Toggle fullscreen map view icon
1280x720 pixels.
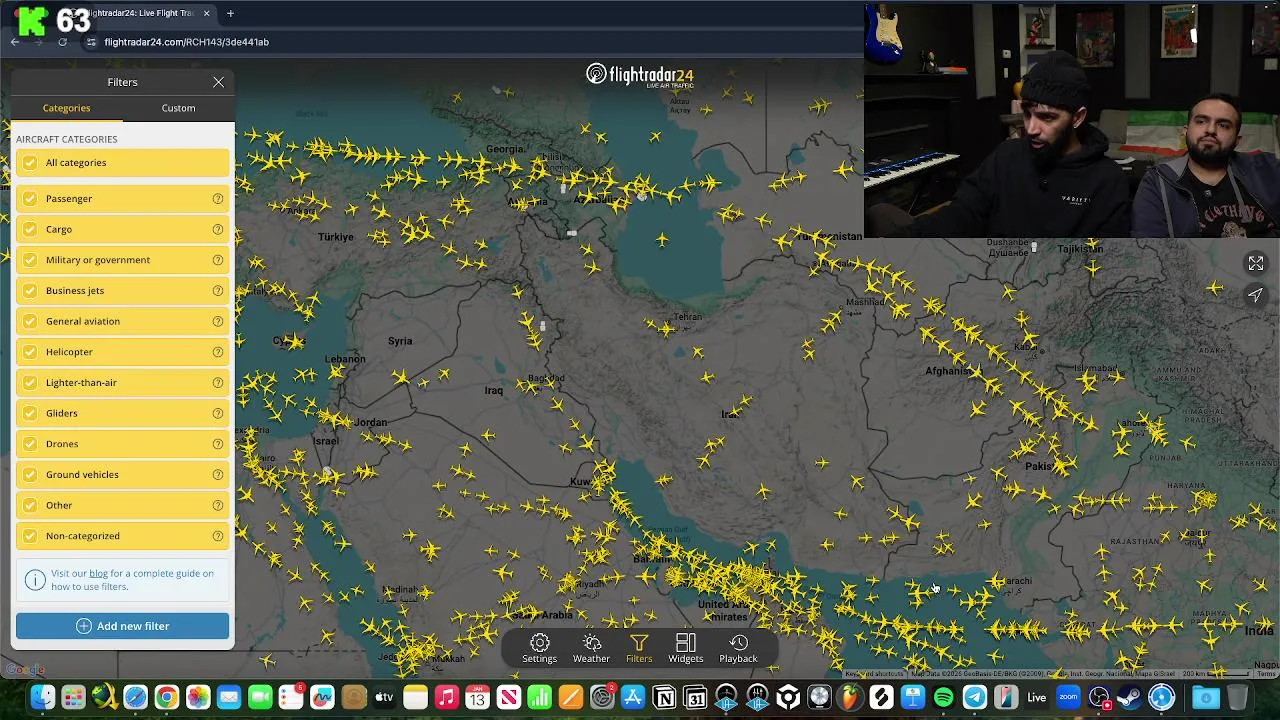coord(1256,263)
